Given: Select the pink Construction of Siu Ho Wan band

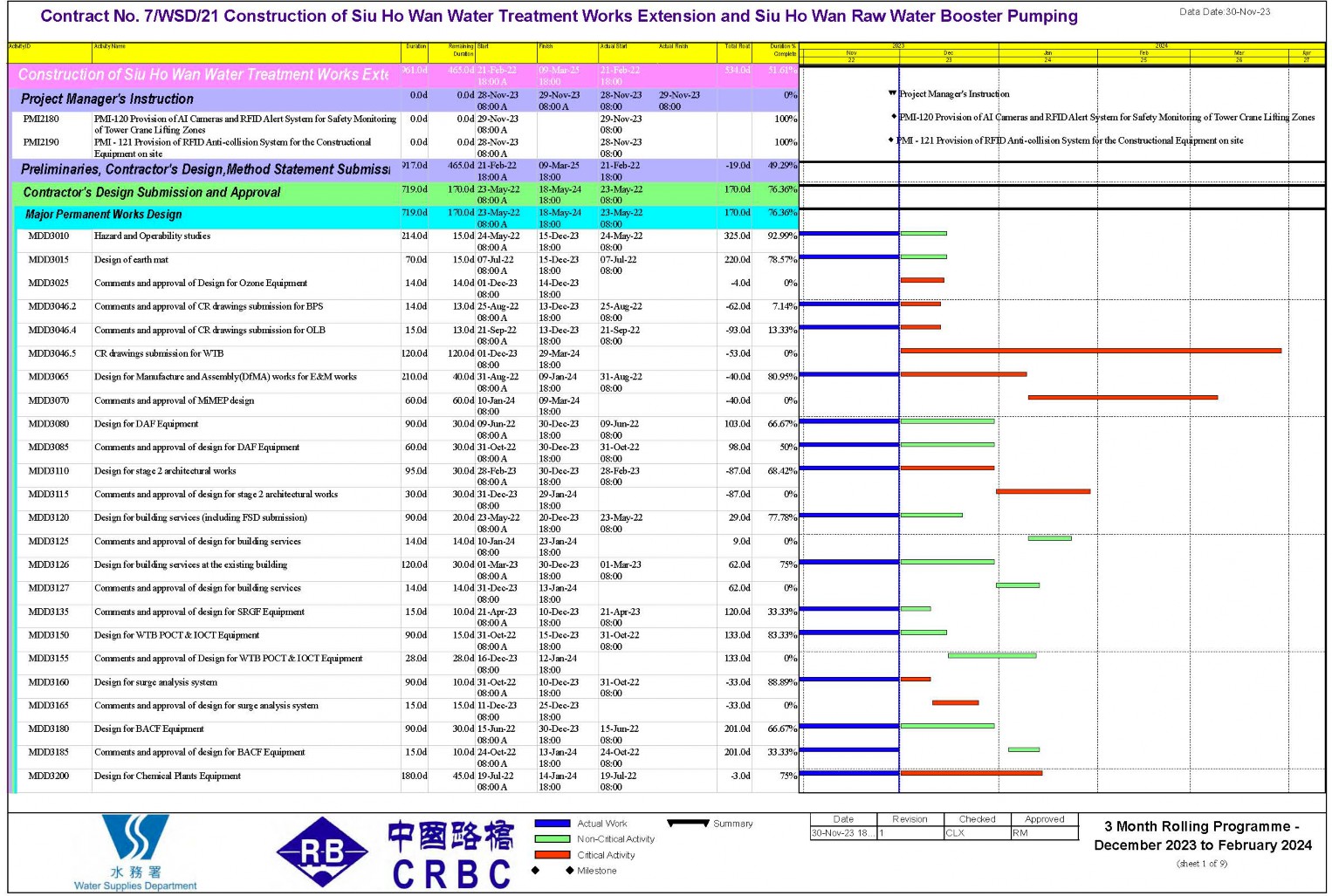Looking at the screenshot, I should (403, 75).
